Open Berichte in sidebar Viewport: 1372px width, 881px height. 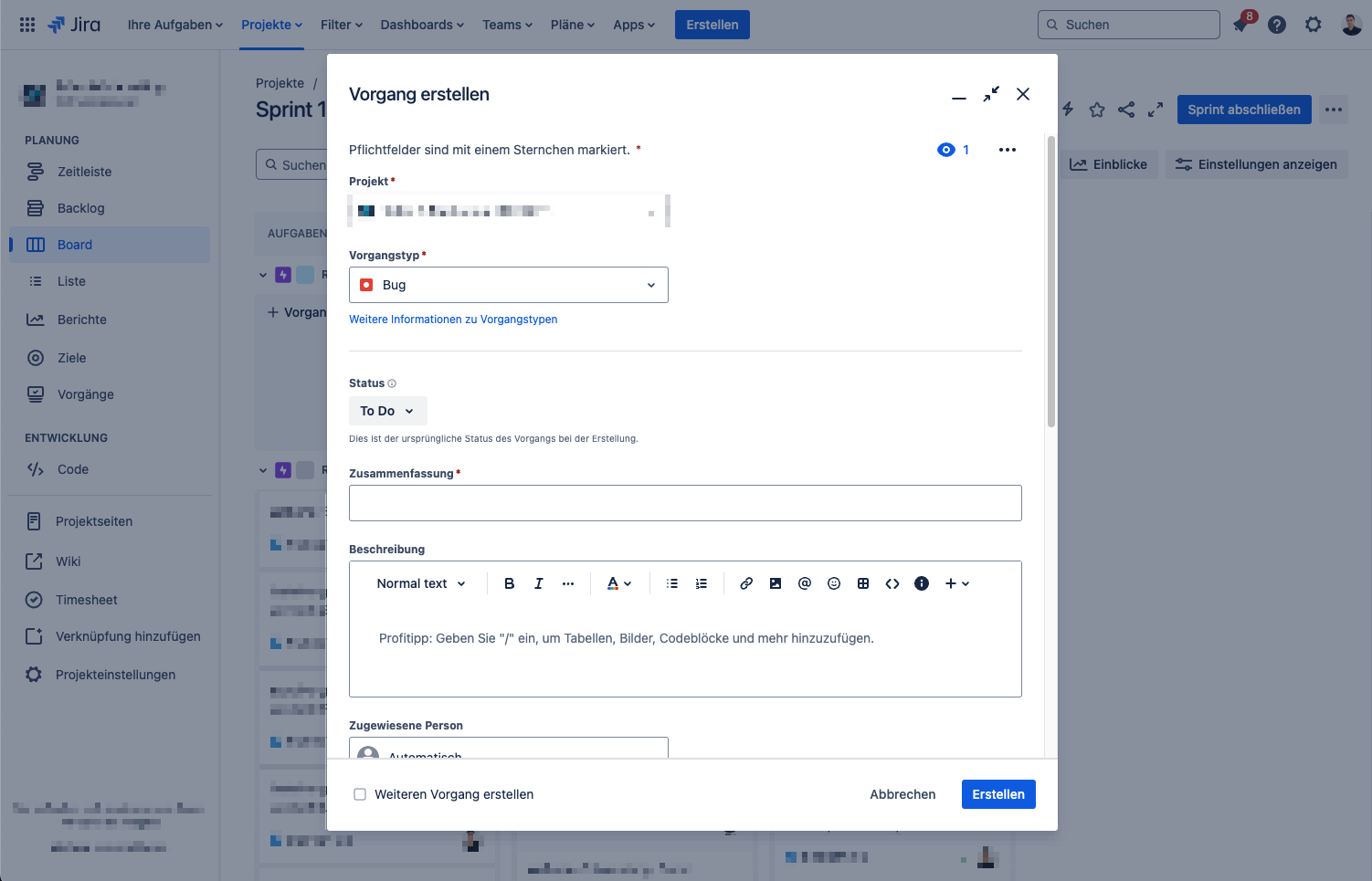[x=110, y=320]
